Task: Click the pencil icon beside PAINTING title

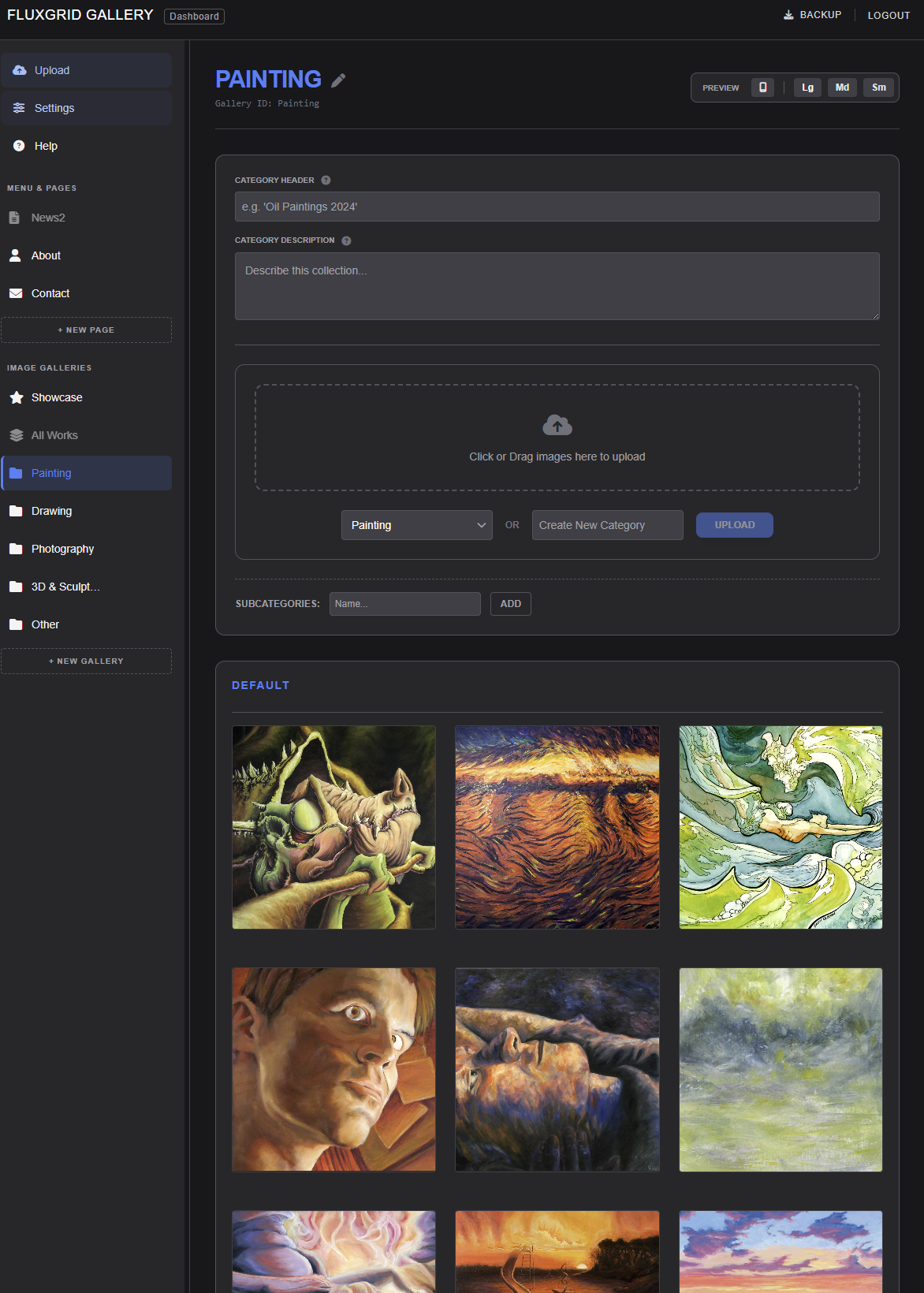Action: pyautogui.click(x=338, y=80)
